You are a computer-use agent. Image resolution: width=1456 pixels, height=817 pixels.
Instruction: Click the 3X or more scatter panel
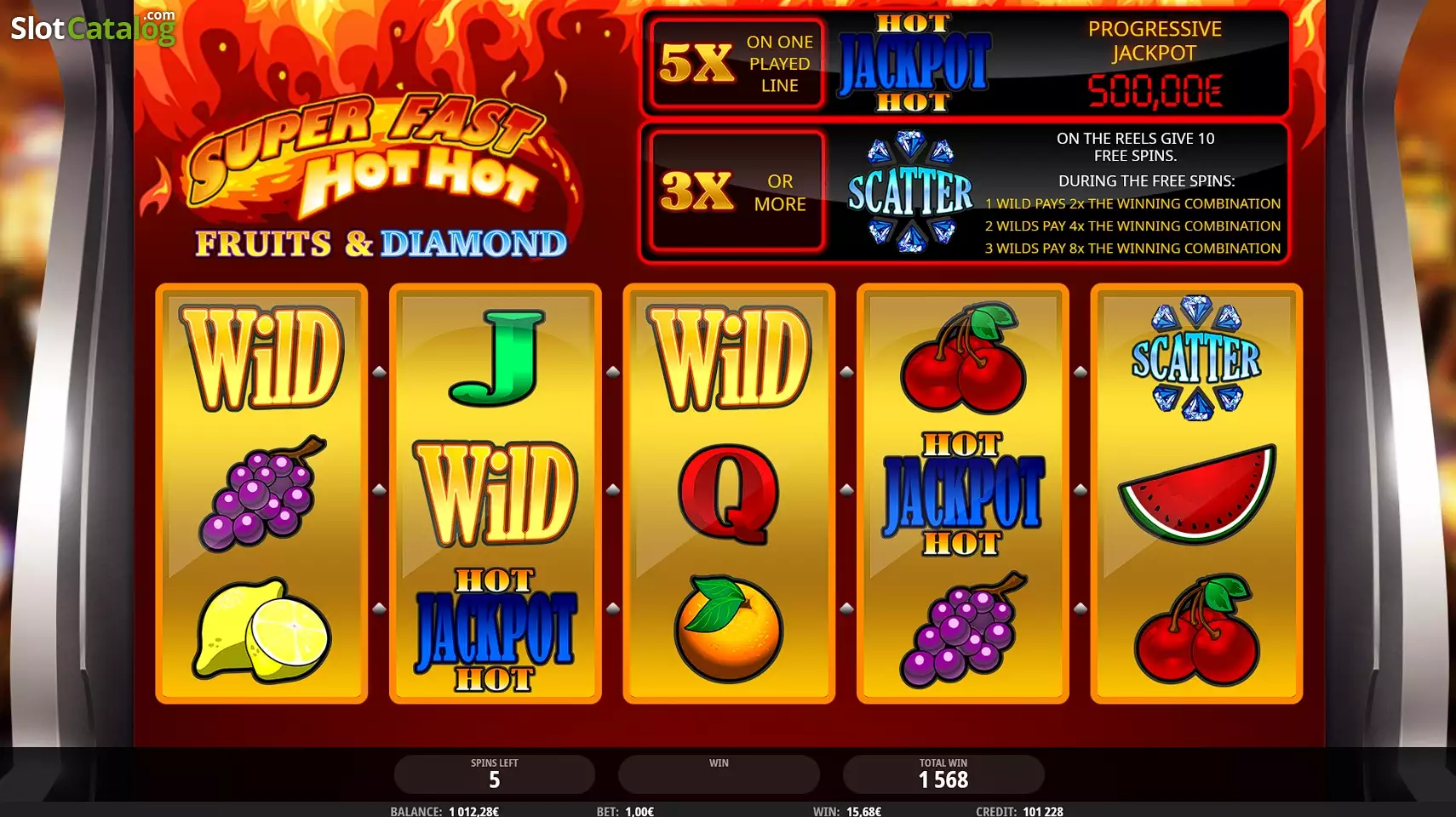point(737,191)
